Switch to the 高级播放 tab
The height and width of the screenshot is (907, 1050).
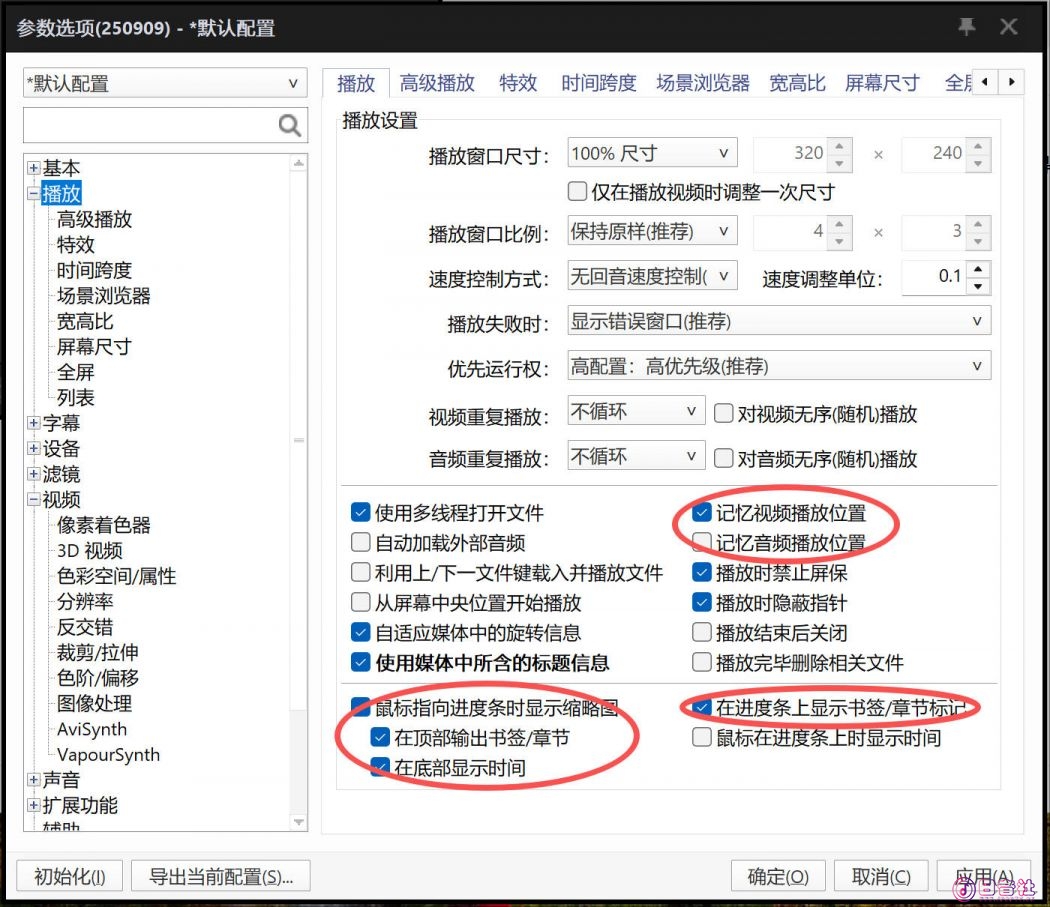click(437, 84)
